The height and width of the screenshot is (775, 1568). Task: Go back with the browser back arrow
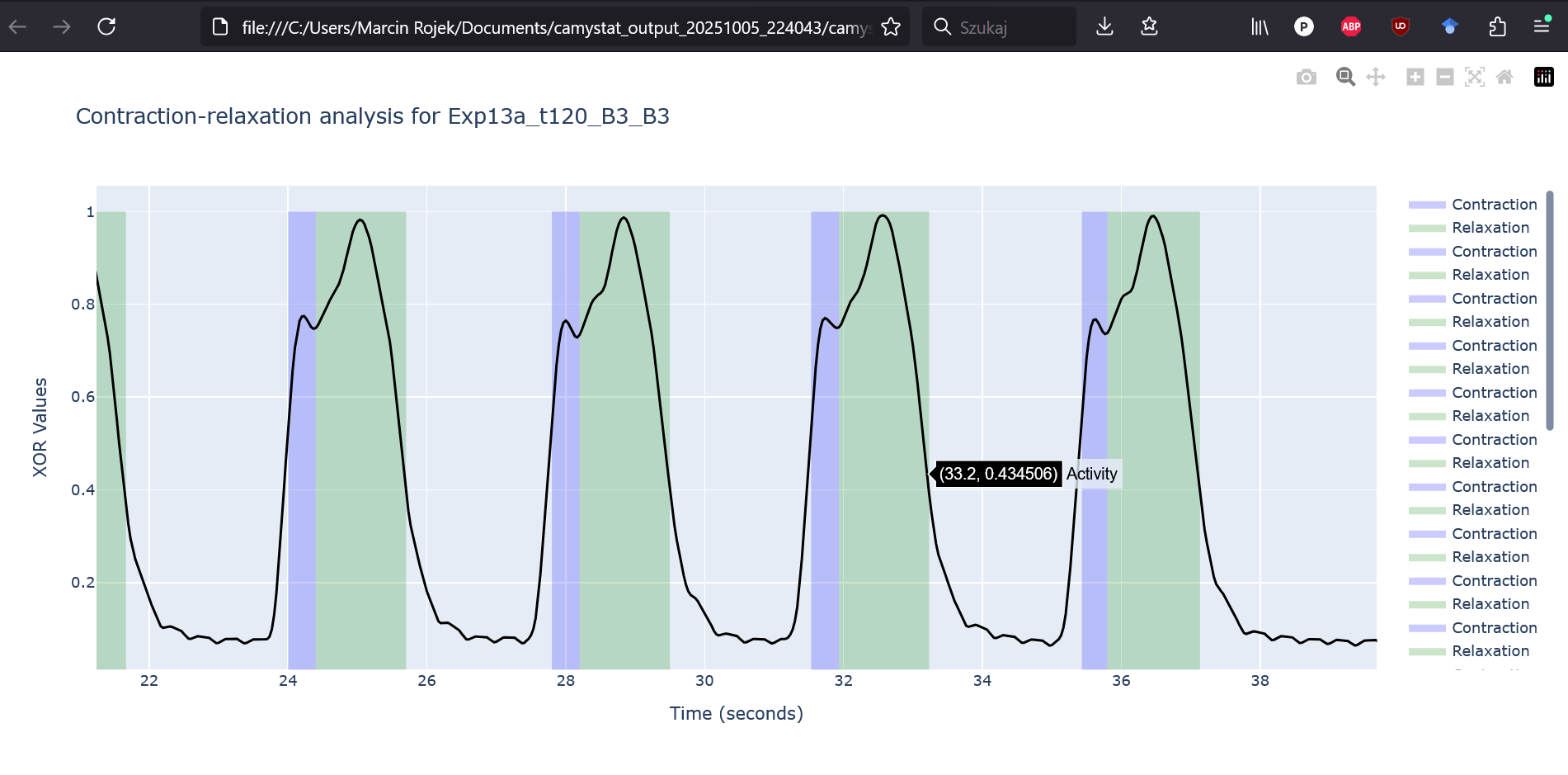point(18,27)
